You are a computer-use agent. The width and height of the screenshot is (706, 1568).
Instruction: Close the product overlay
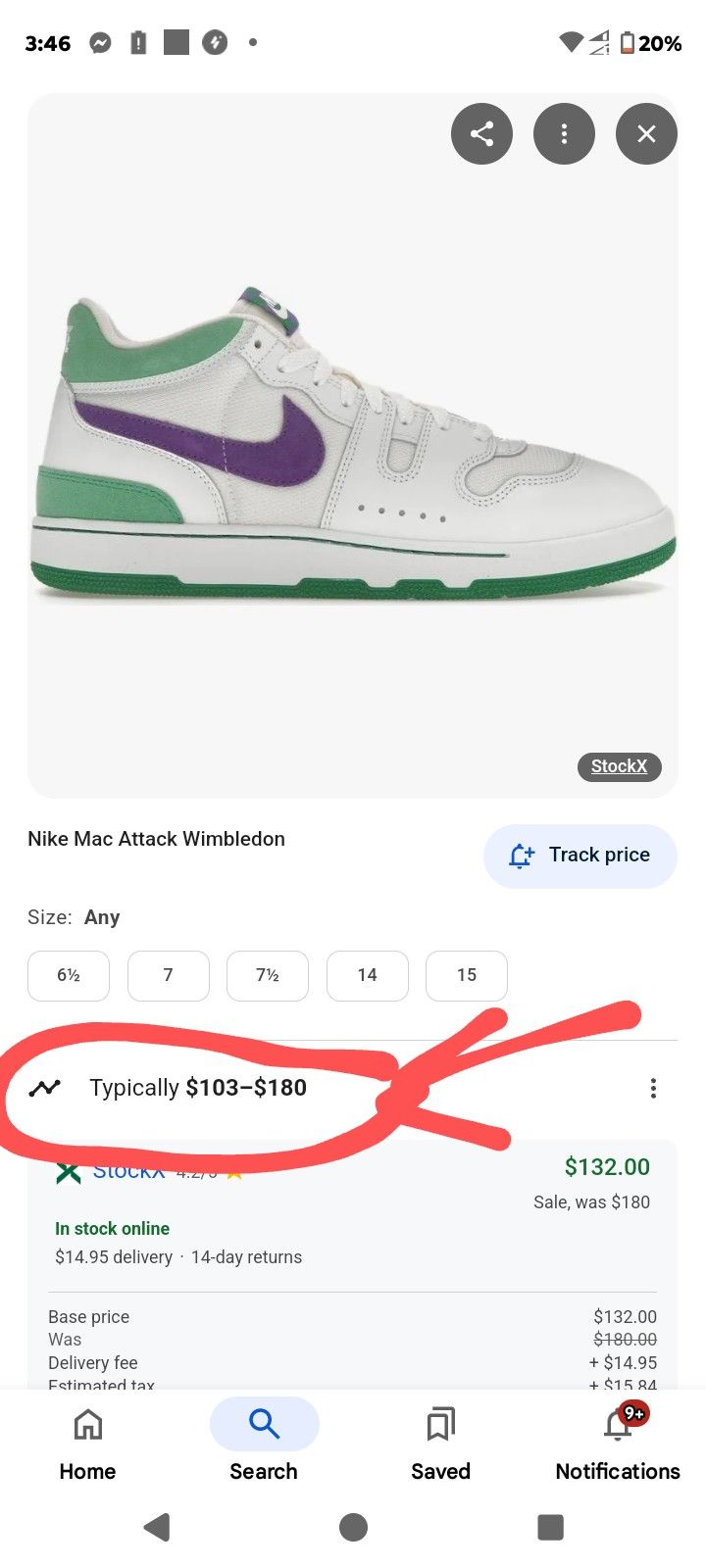point(646,133)
